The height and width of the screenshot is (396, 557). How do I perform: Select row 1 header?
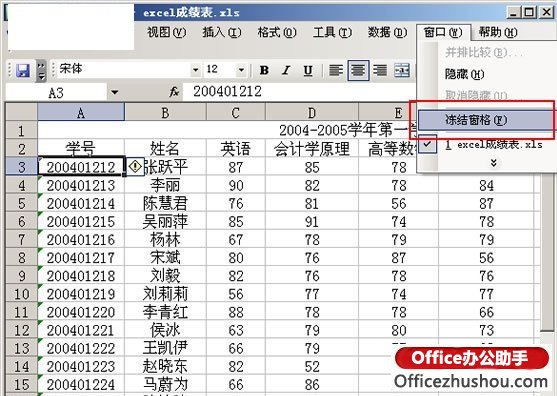pyautogui.click(x=21, y=130)
